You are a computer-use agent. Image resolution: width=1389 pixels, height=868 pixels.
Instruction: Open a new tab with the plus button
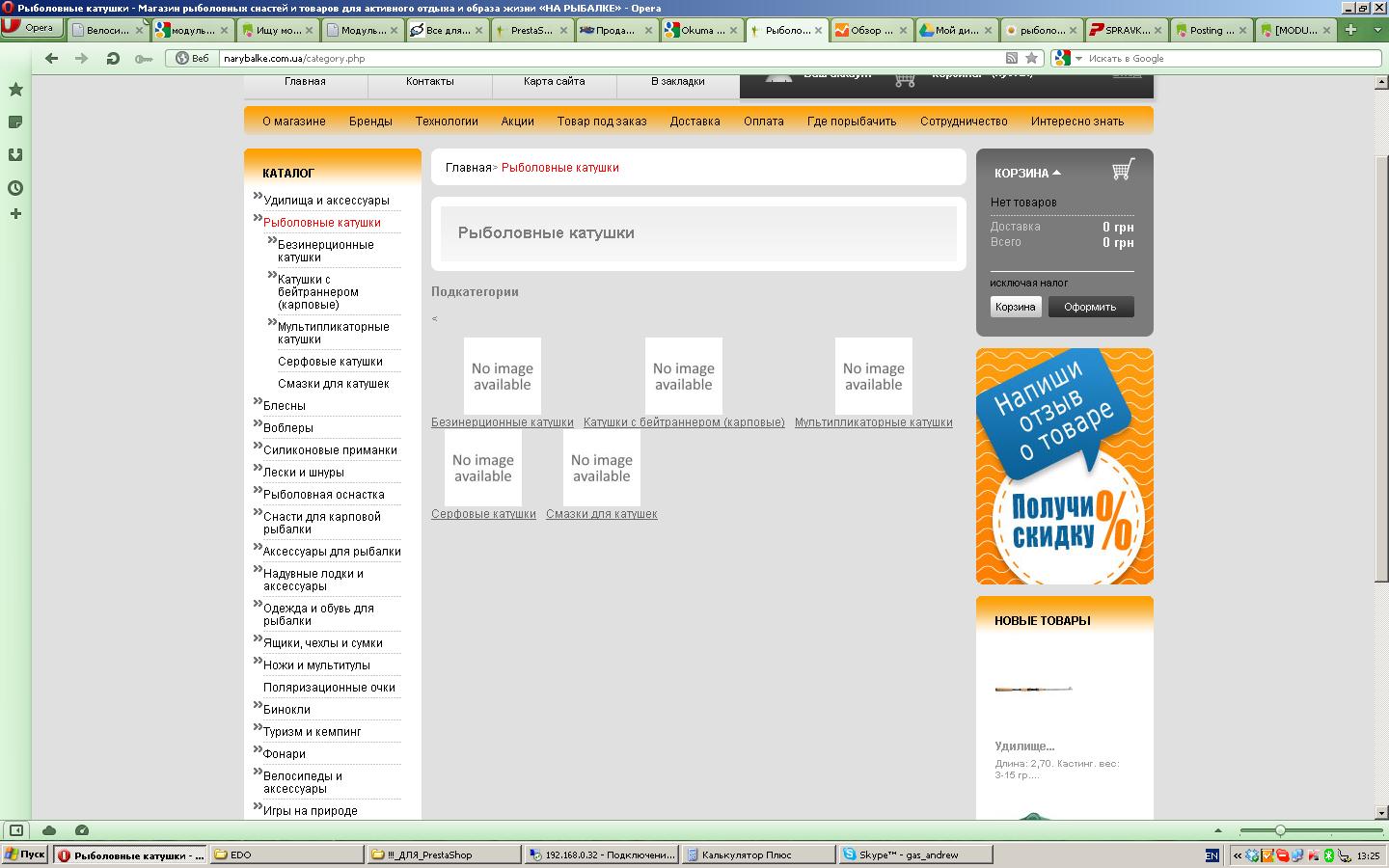point(1350,30)
